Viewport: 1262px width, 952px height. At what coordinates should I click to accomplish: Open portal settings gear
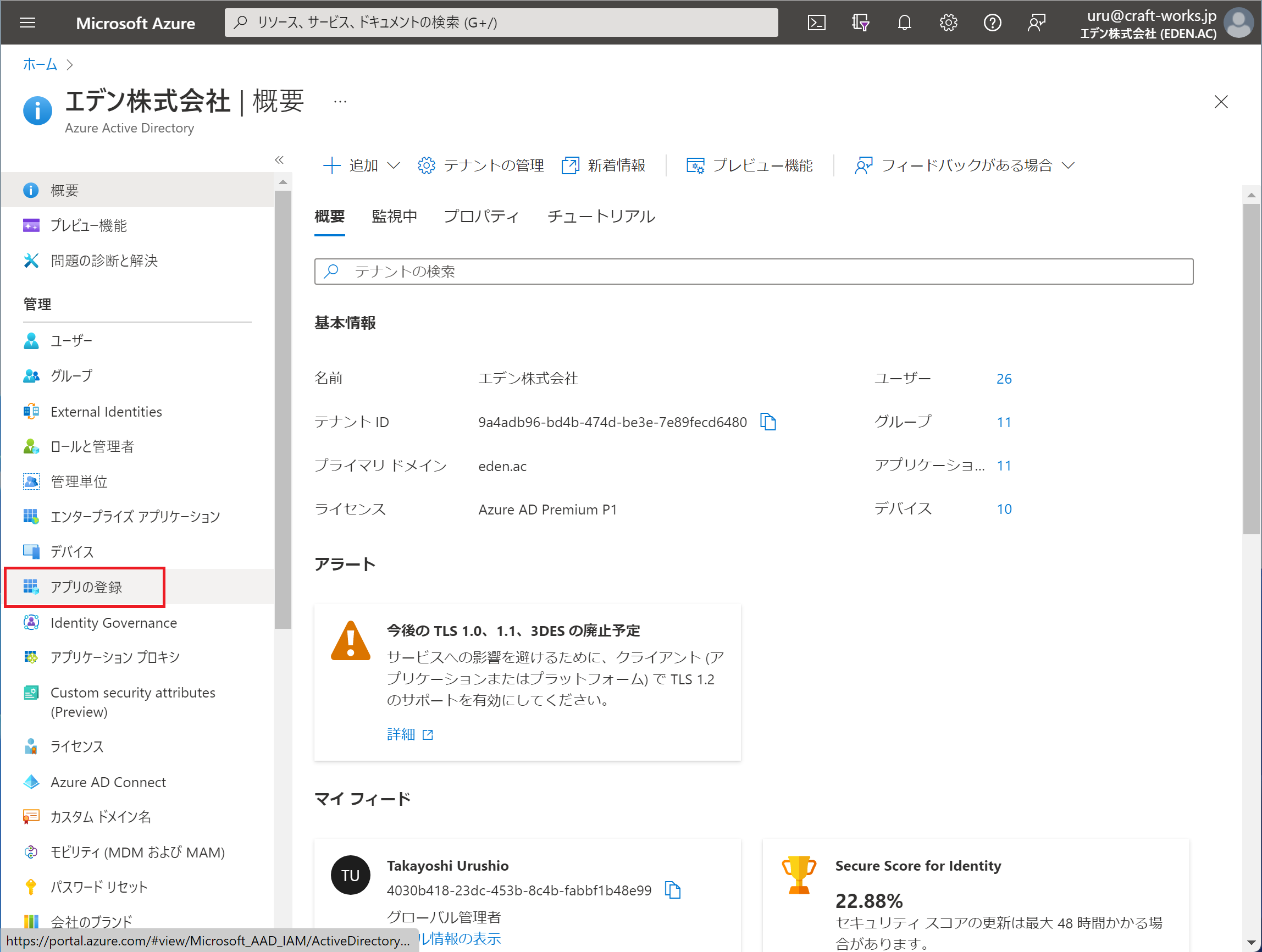click(948, 23)
